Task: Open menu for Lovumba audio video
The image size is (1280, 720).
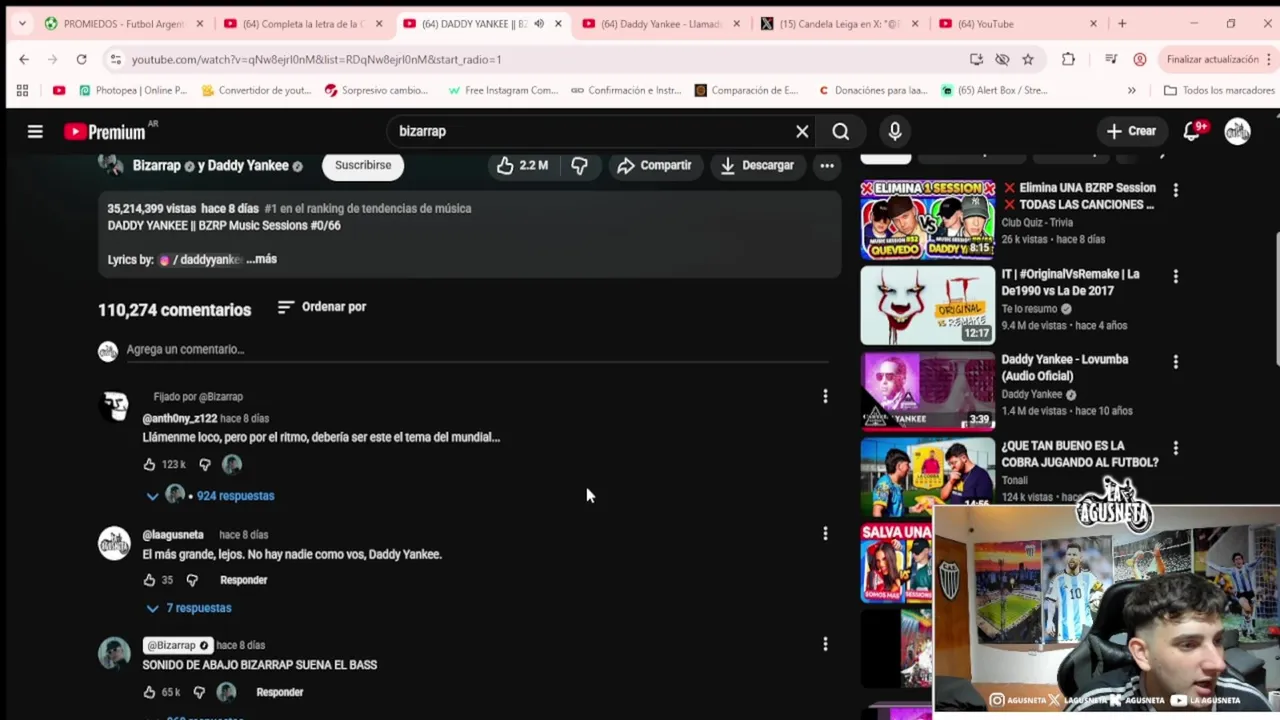Action: [x=1175, y=361]
